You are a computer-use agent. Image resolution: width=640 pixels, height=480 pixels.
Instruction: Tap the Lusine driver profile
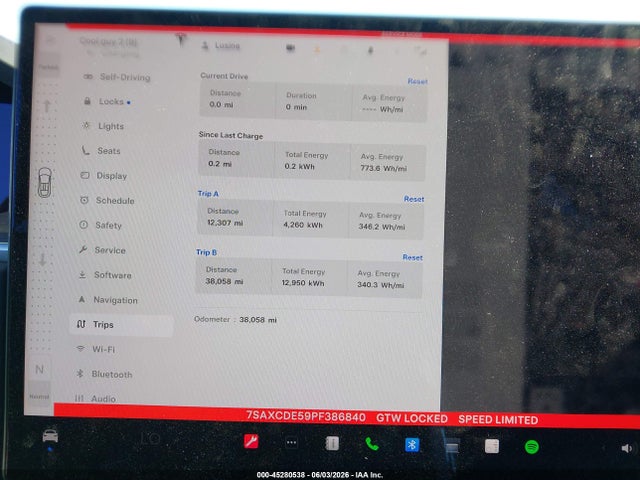(221, 46)
